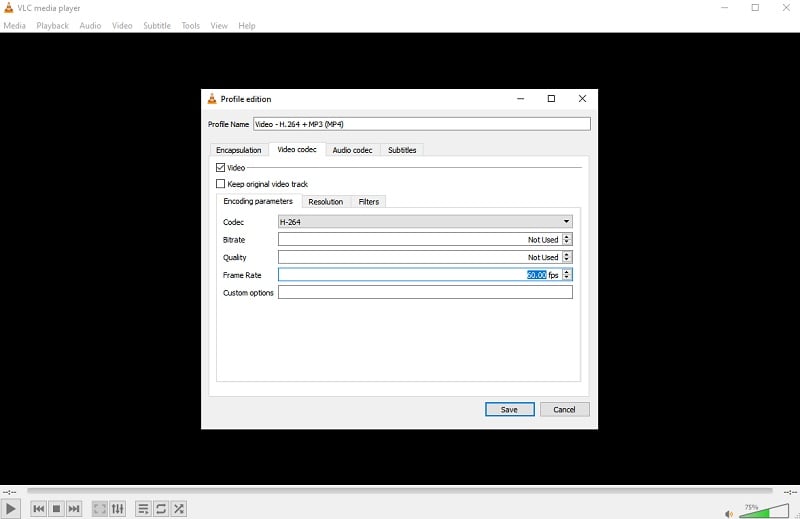Increase Frame Rate with up arrow
Viewport: 800px width, 519px height.
pos(567,272)
